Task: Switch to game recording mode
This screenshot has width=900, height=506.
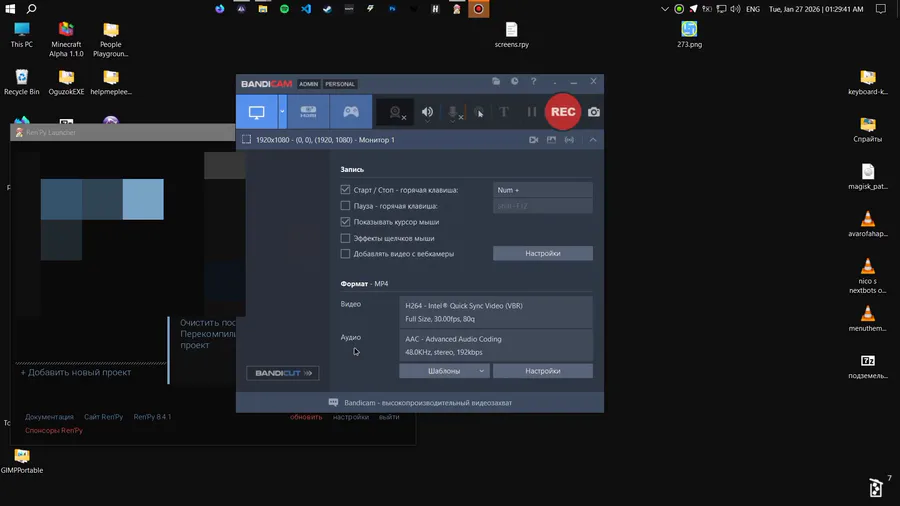Action: 351,112
